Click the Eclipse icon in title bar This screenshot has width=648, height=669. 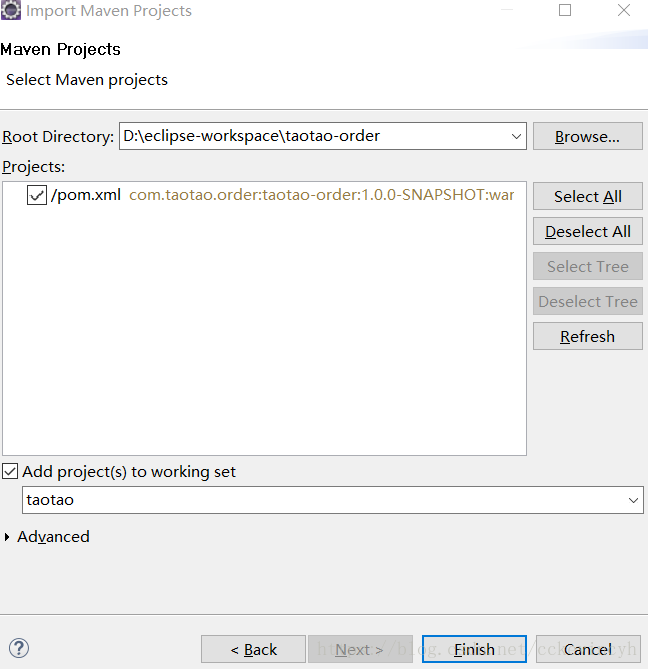pos(10,10)
